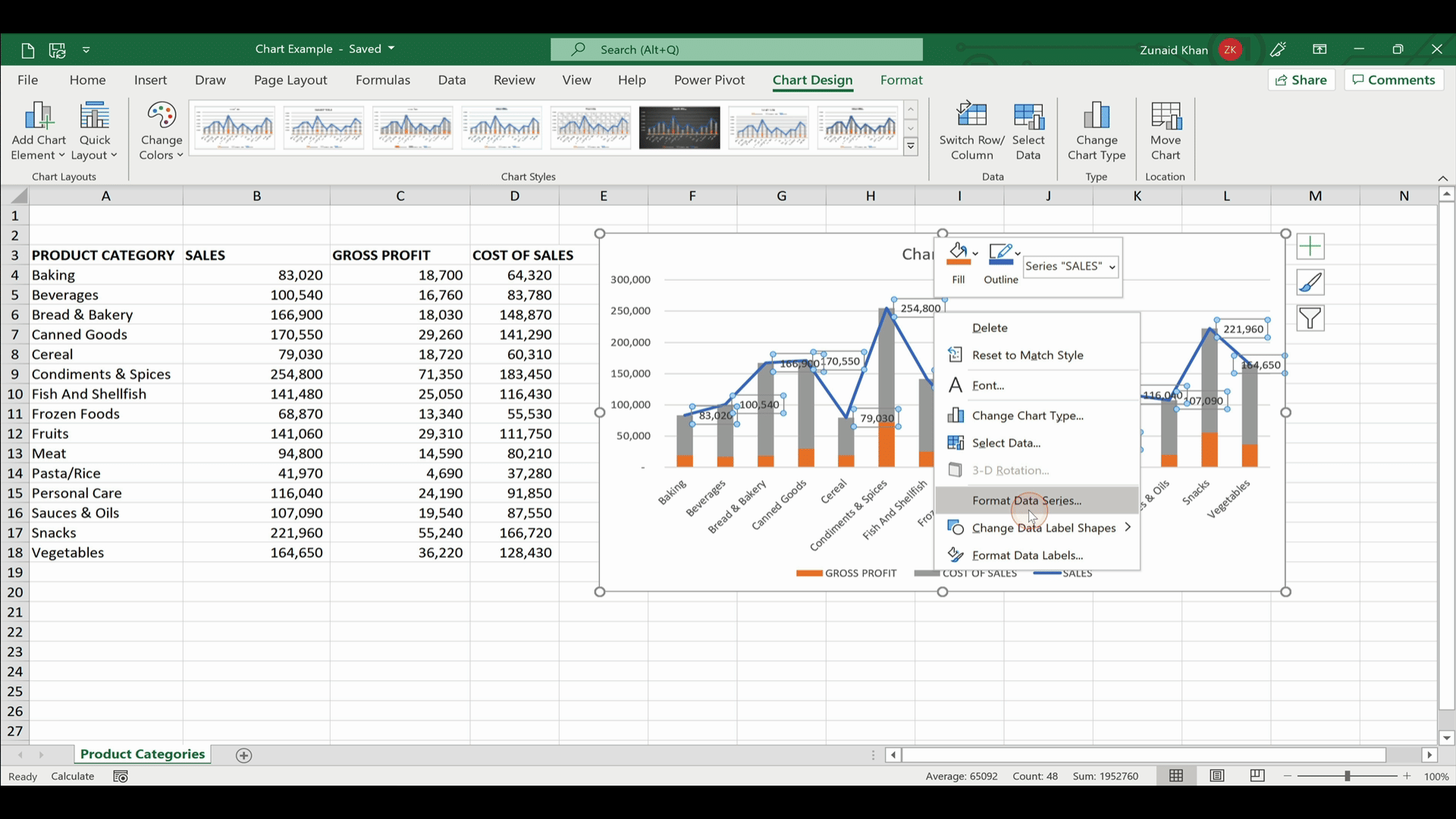Click the Outline pen icon in mini toolbar
The height and width of the screenshot is (819, 1456).
click(999, 254)
